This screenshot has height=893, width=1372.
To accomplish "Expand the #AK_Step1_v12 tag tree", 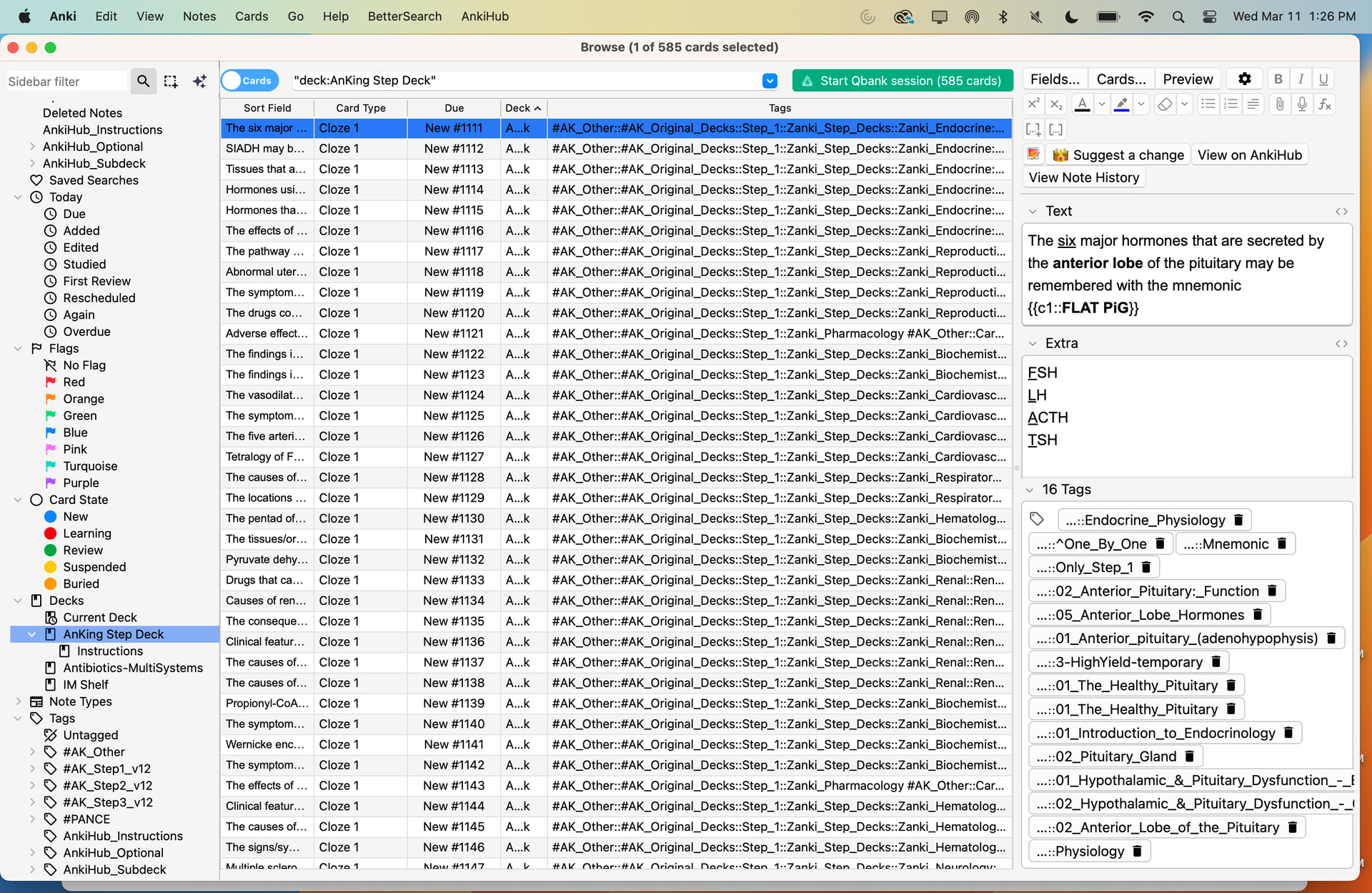I will pos(32,769).
